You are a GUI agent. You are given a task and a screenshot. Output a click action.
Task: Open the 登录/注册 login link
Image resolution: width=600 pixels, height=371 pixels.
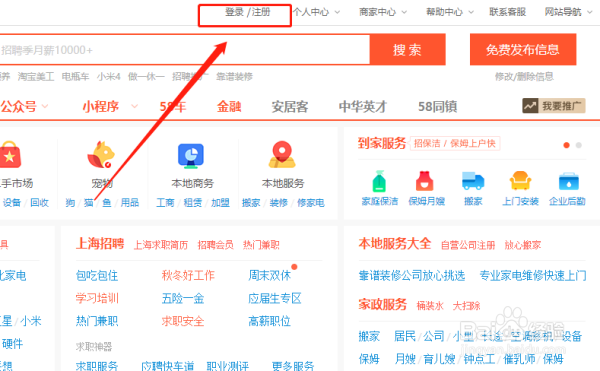point(248,12)
